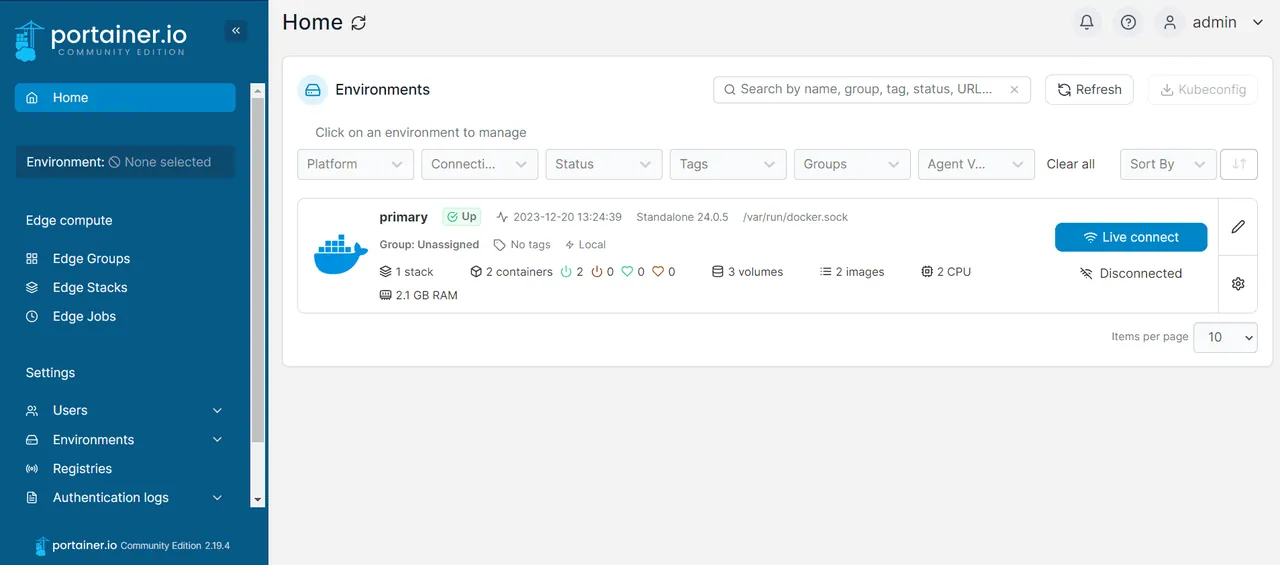1280x565 pixels.
Task: Go to Home in the sidebar
Action: [125, 98]
